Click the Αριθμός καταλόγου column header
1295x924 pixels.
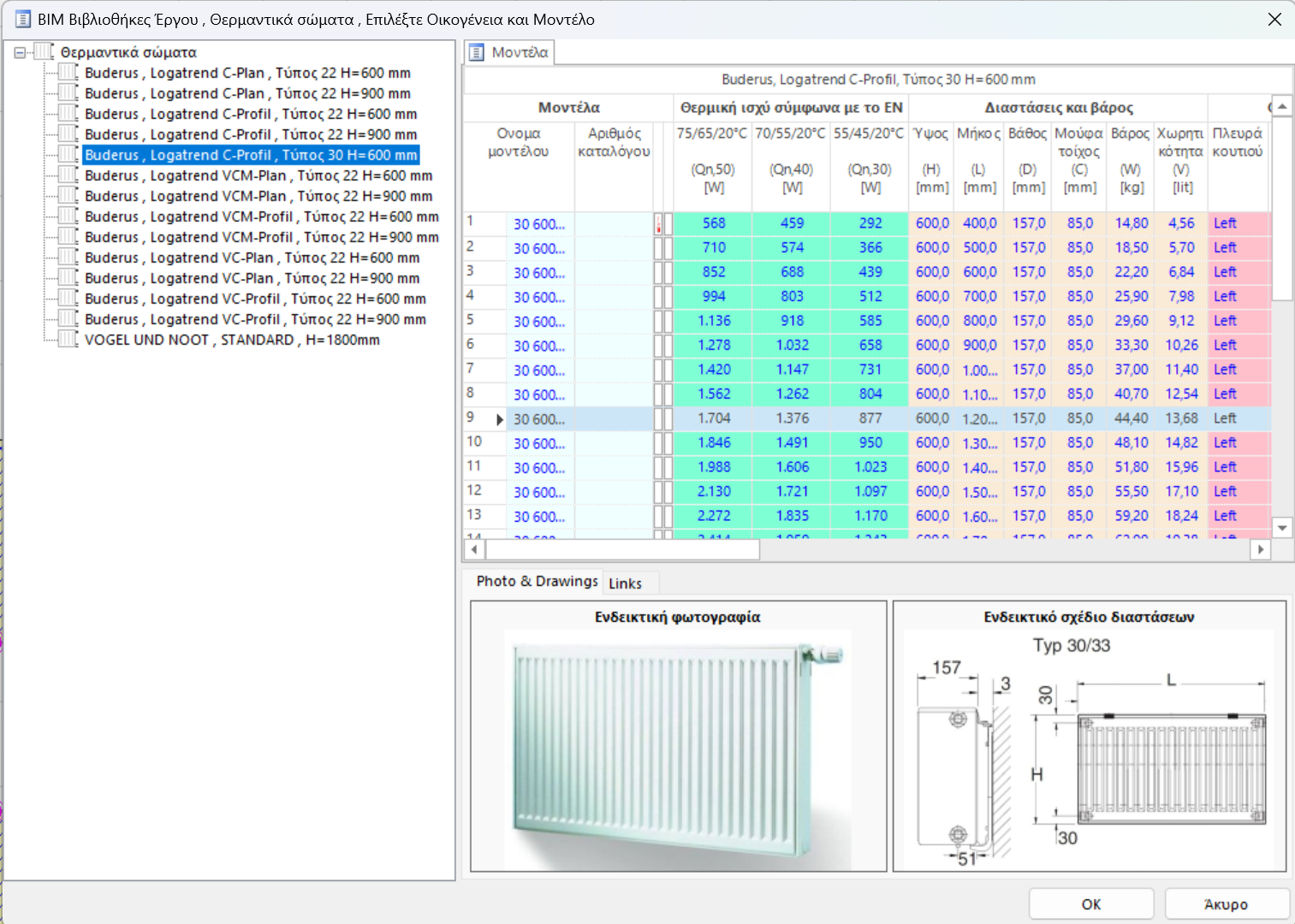coord(614,167)
